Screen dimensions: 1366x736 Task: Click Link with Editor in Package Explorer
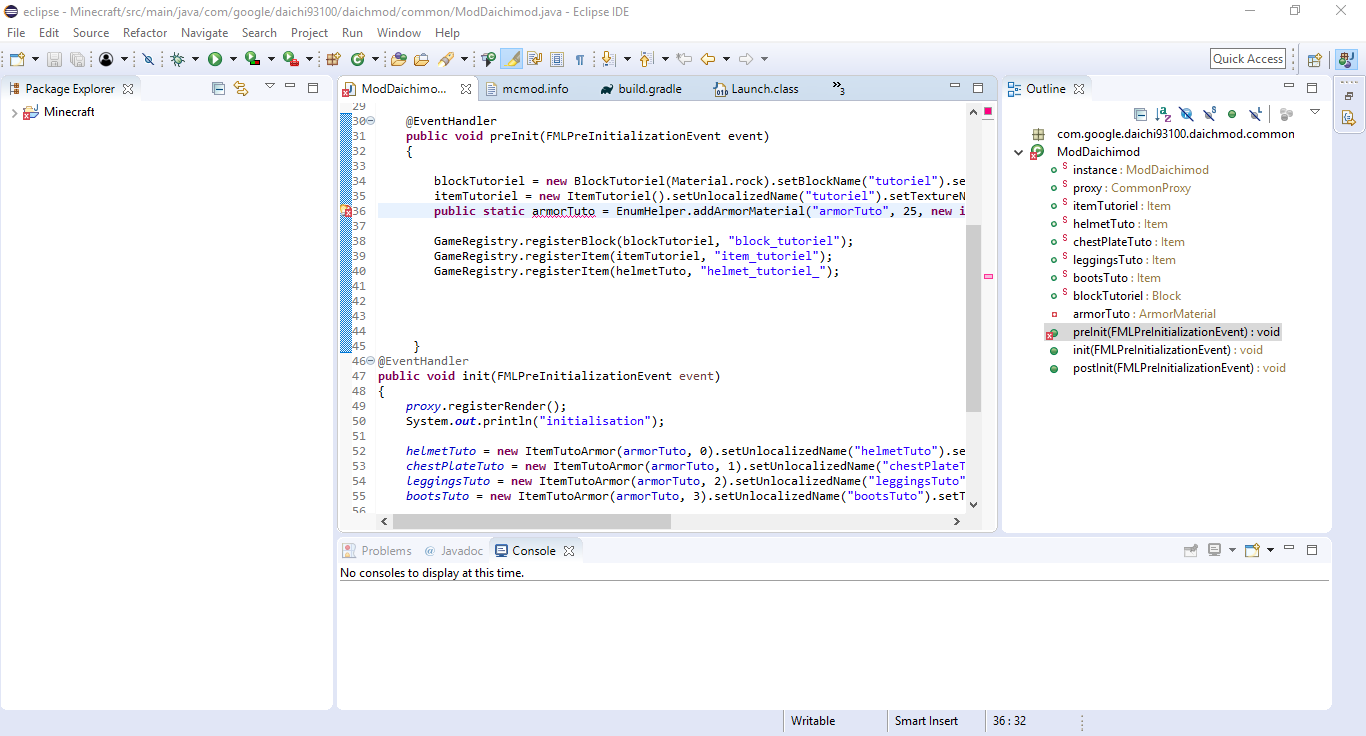point(241,88)
